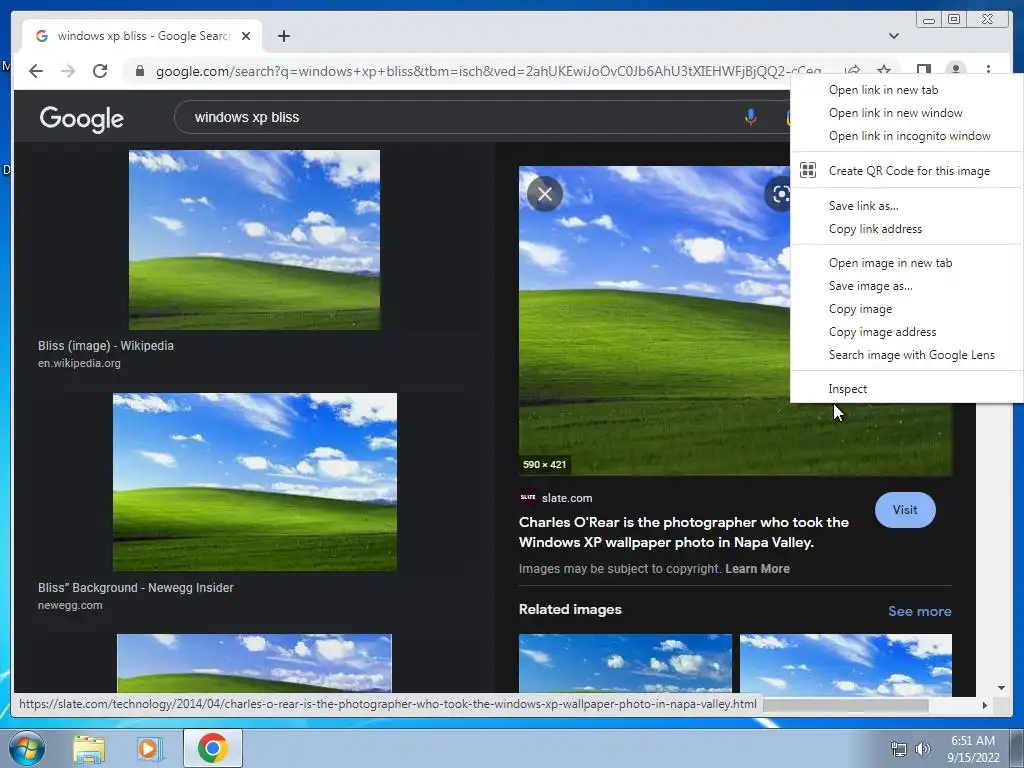This screenshot has height=768, width=1024.
Task: Open Bliss Background - Newegg Insider result
Action: click(135, 588)
